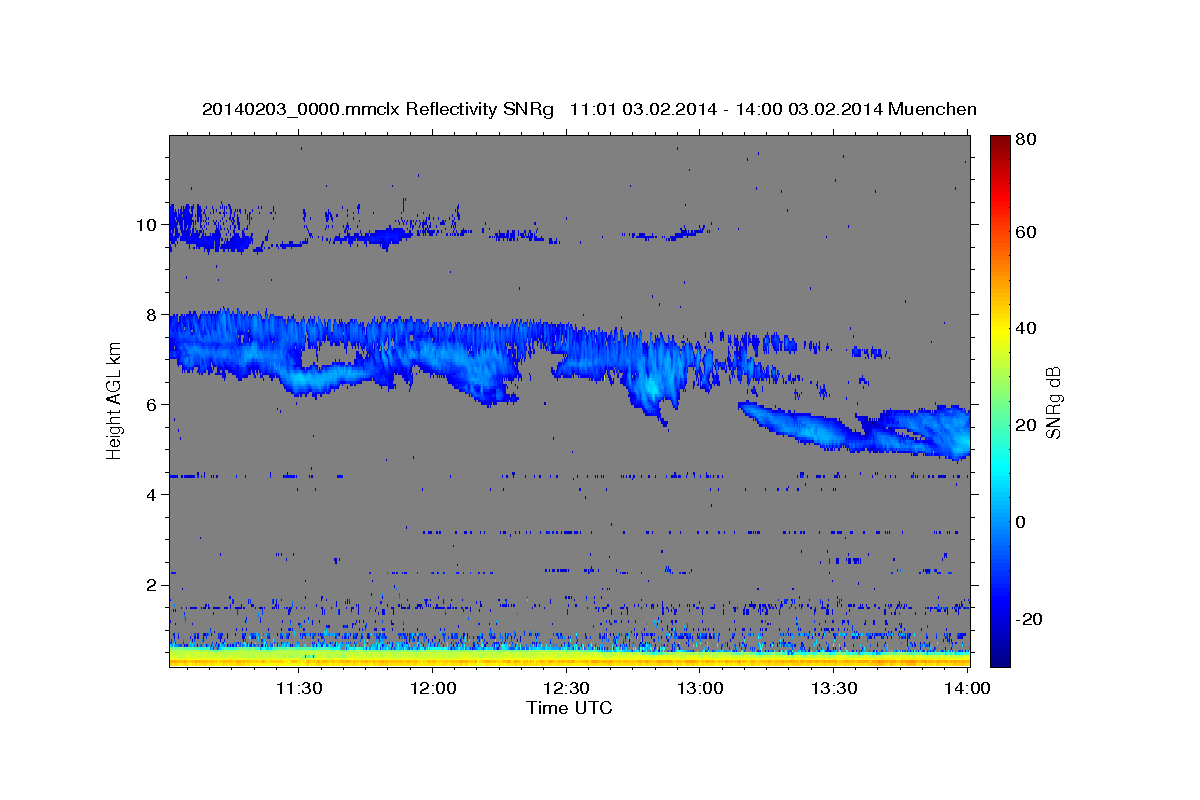Click the colorbar value 60
The width and height of the screenshot is (1200, 800).
click(1028, 232)
